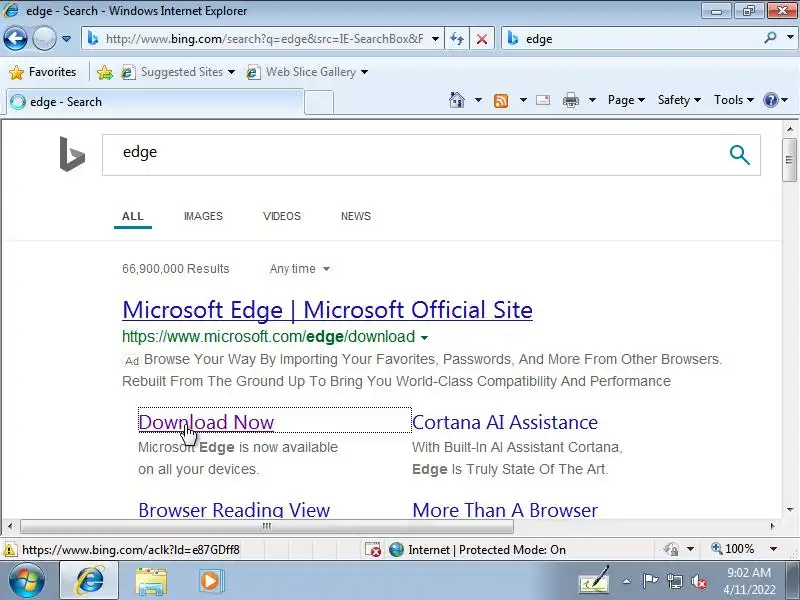Click the greyed Forward navigation button
Screen dimensions: 800x600
(44, 38)
